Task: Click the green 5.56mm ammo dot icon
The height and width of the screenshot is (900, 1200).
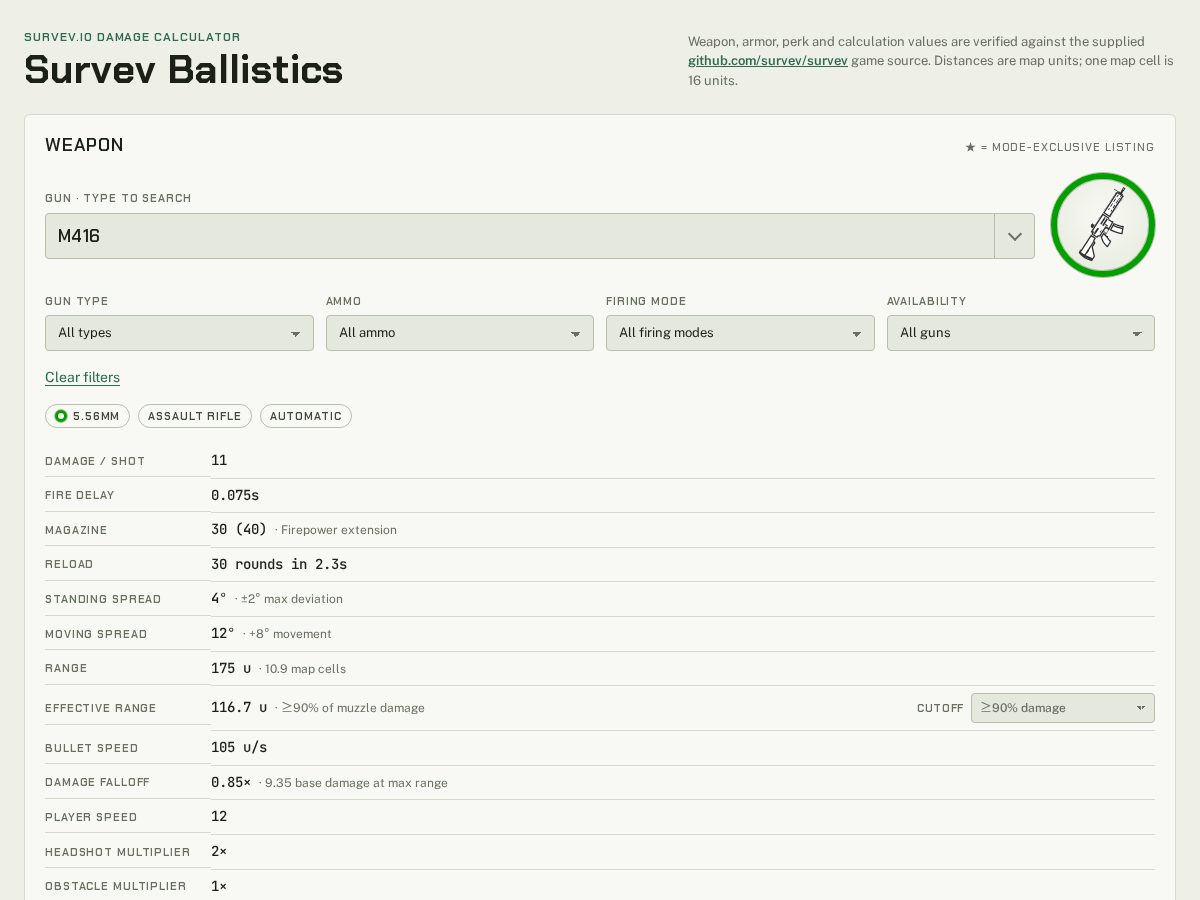Action: (x=61, y=416)
